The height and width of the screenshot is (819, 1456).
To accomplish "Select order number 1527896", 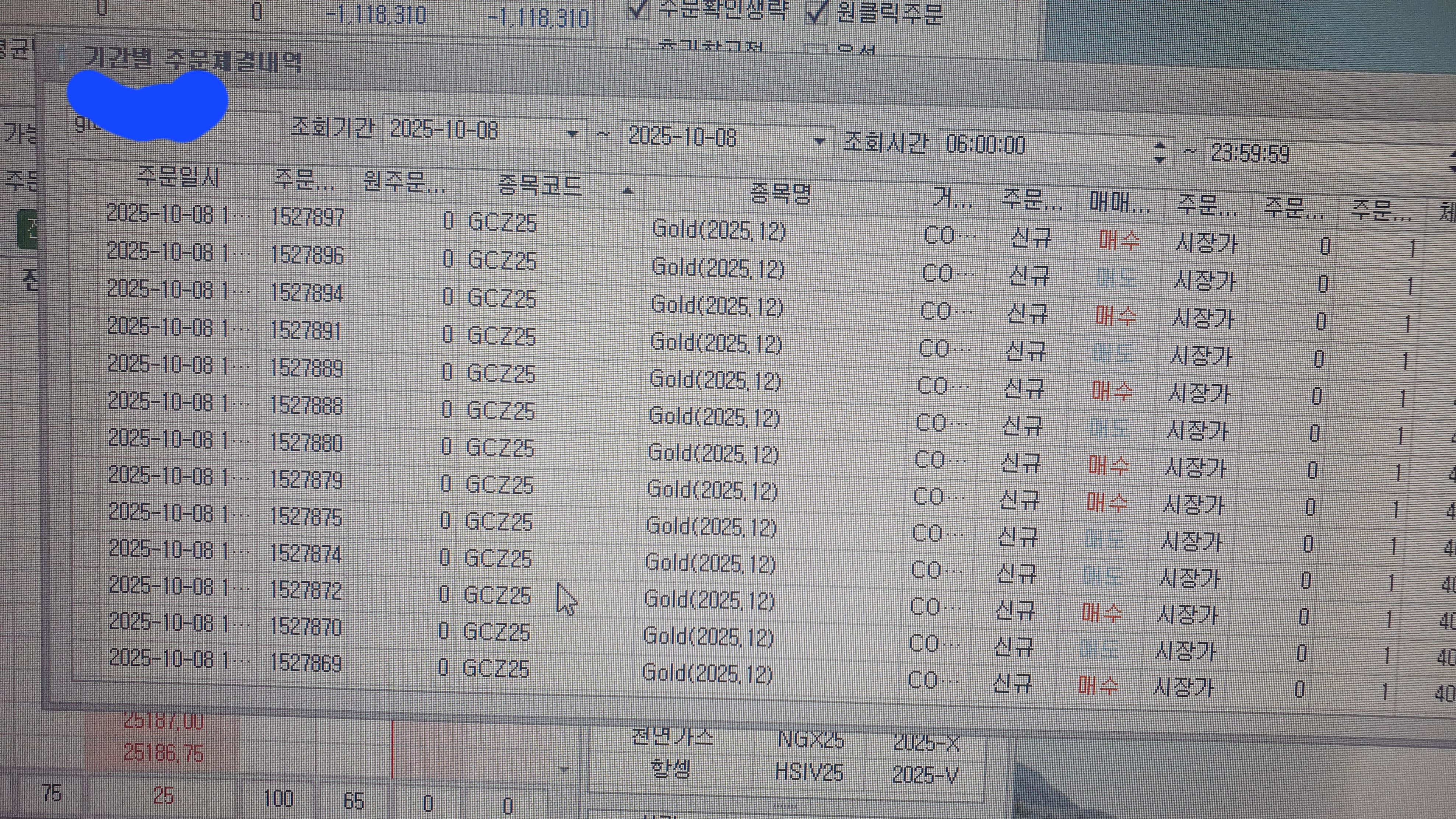I will pyautogui.click(x=307, y=255).
